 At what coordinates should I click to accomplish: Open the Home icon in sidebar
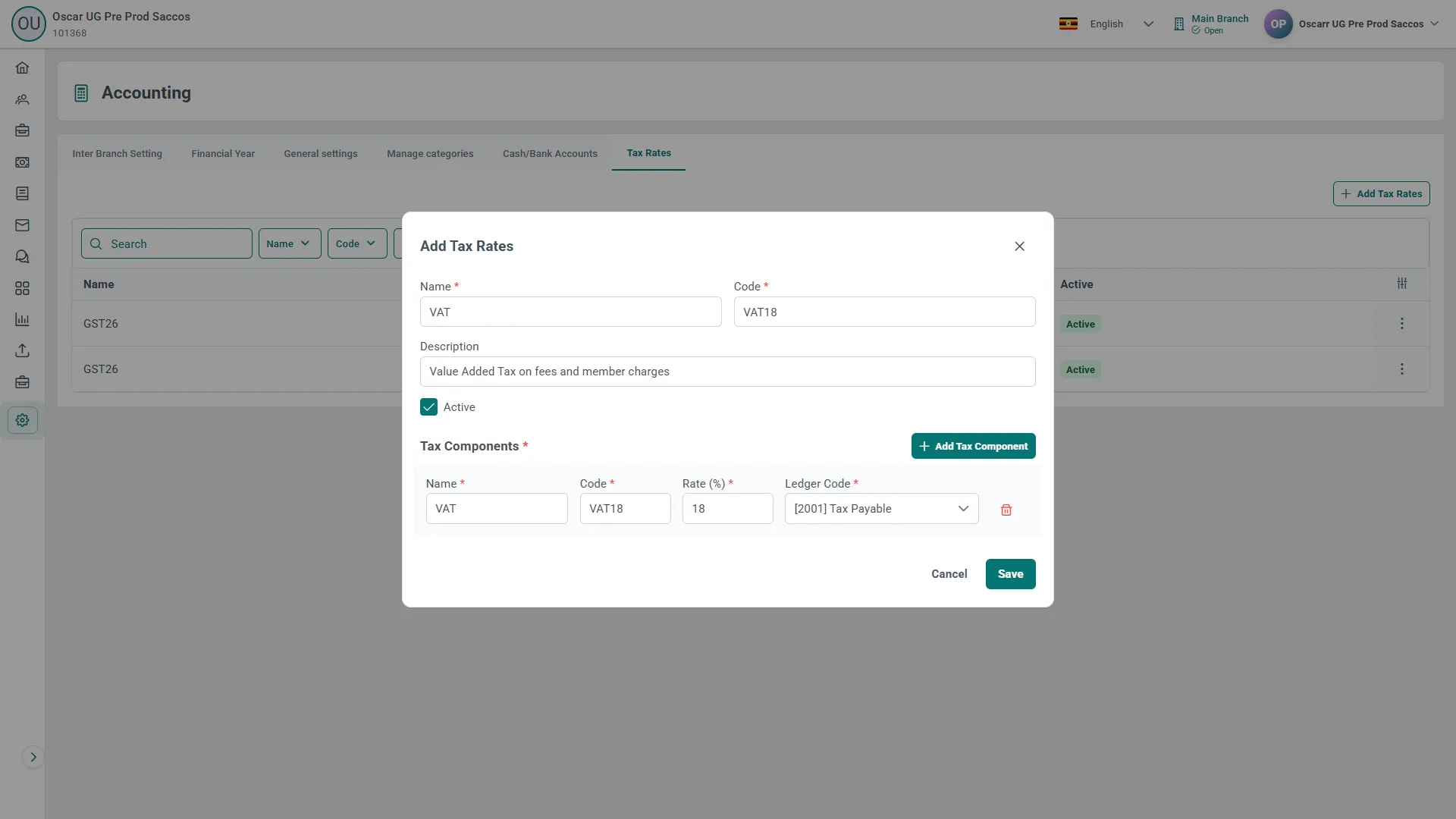pyautogui.click(x=22, y=68)
